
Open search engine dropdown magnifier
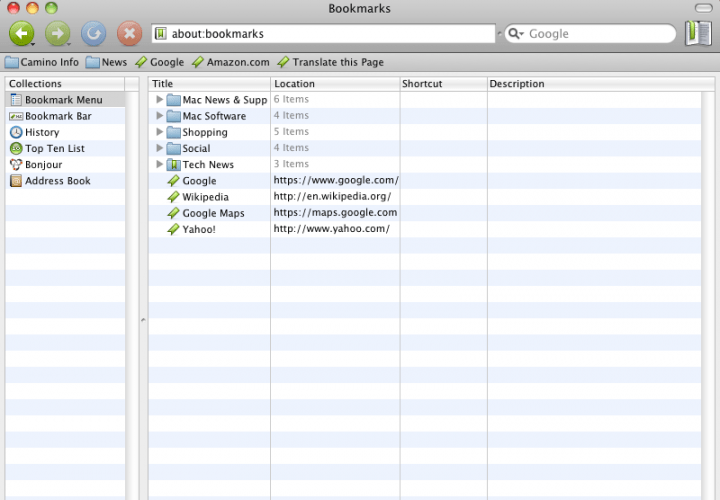516,34
